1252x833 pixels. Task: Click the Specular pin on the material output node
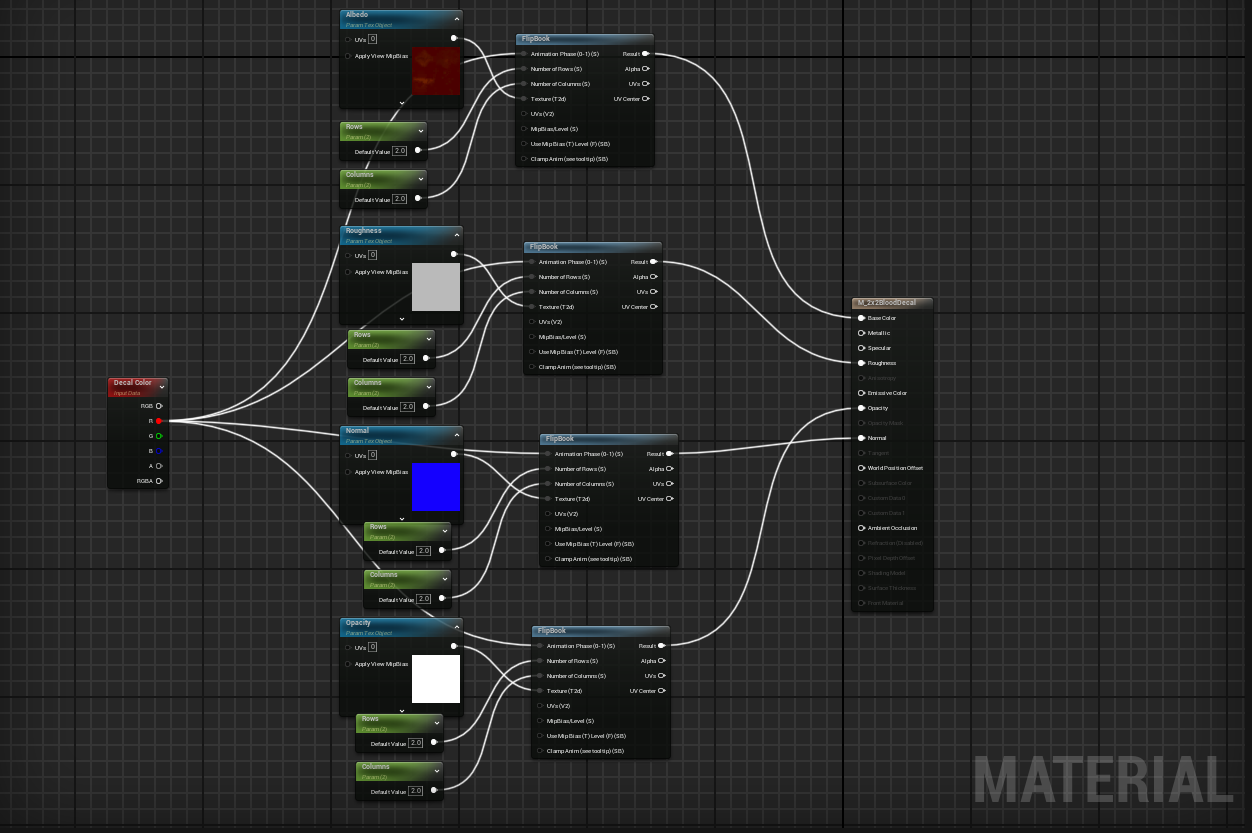click(861, 348)
